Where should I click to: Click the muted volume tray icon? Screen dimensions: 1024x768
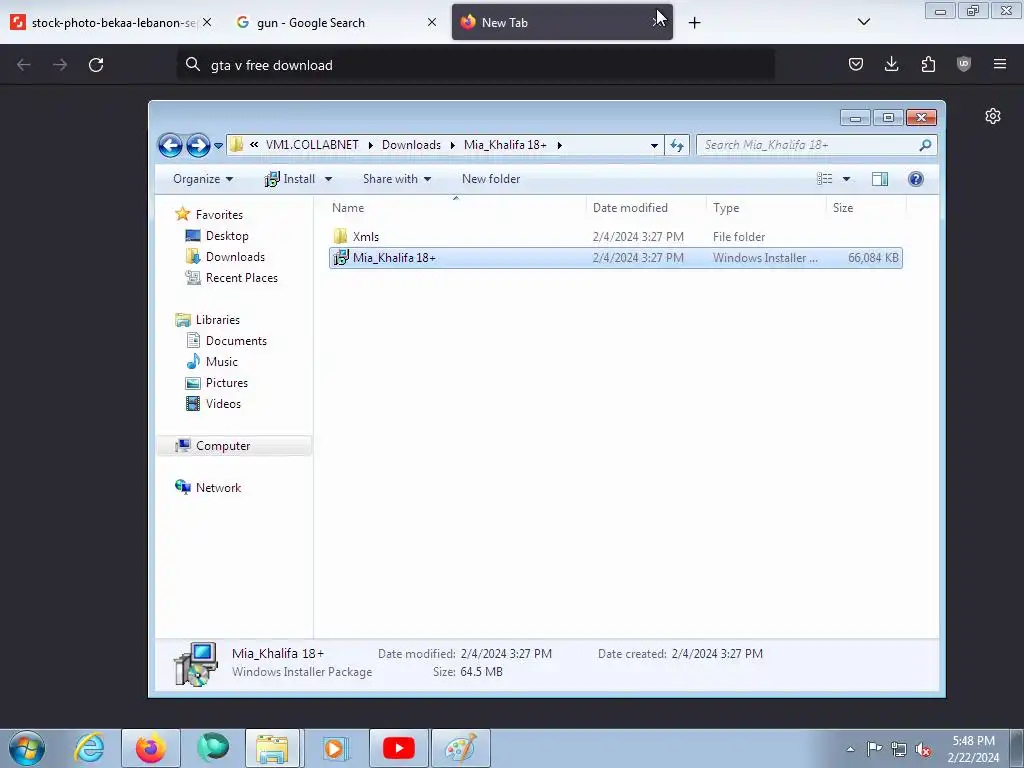(923, 749)
